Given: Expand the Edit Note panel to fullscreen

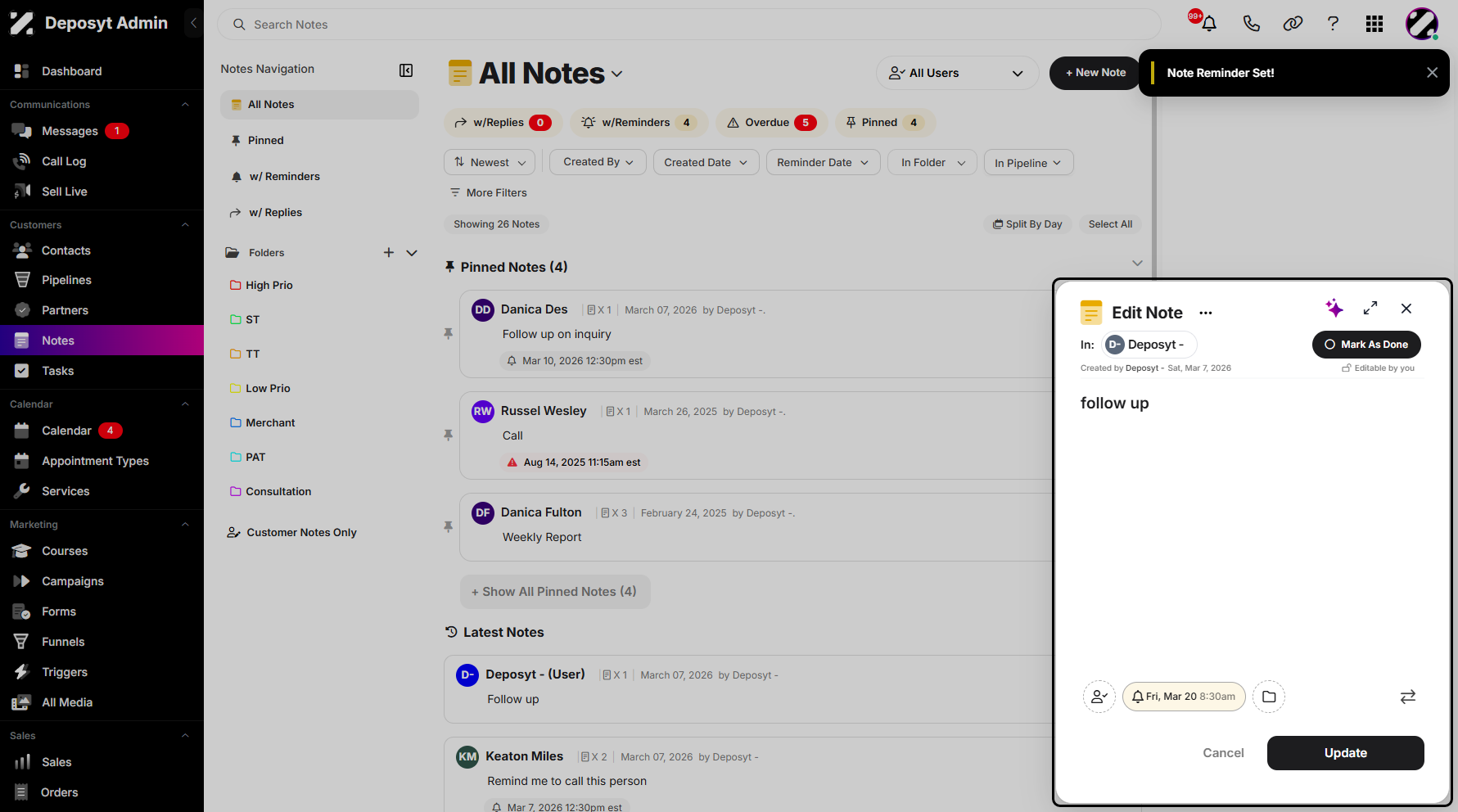Looking at the screenshot, I should pos(1370,308).
